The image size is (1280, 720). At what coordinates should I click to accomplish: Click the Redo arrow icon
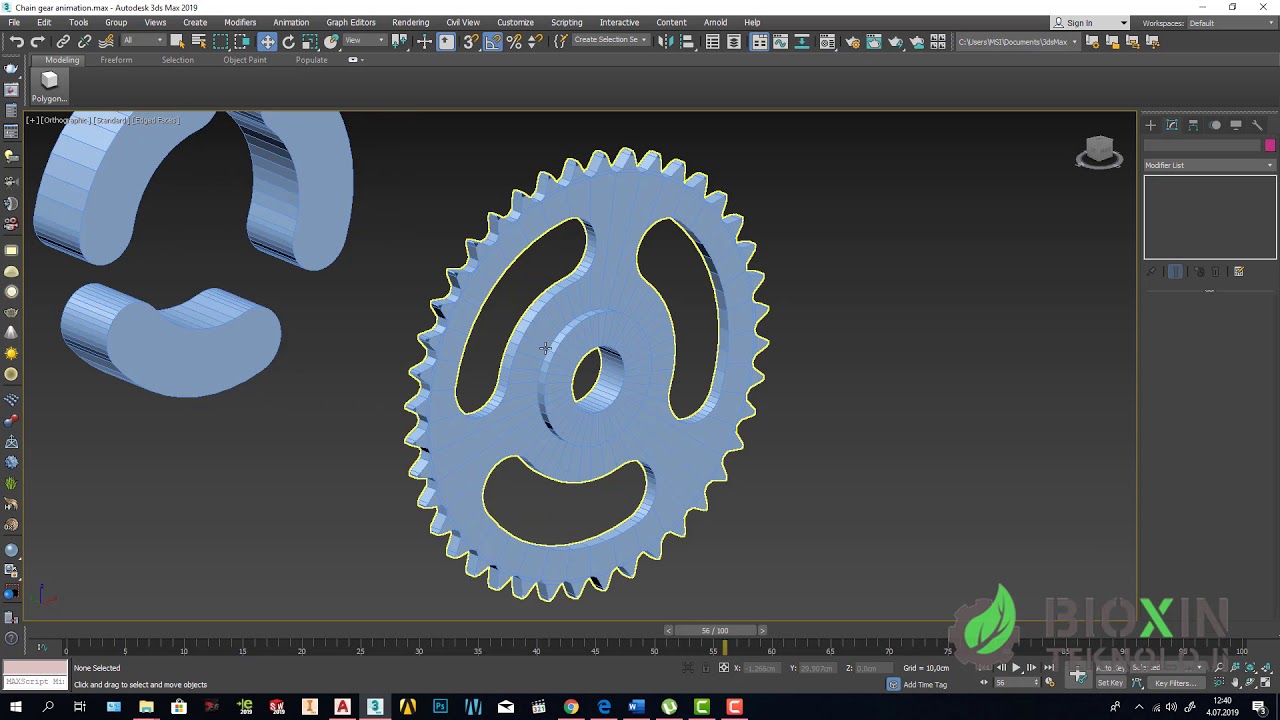pos(38,41)
